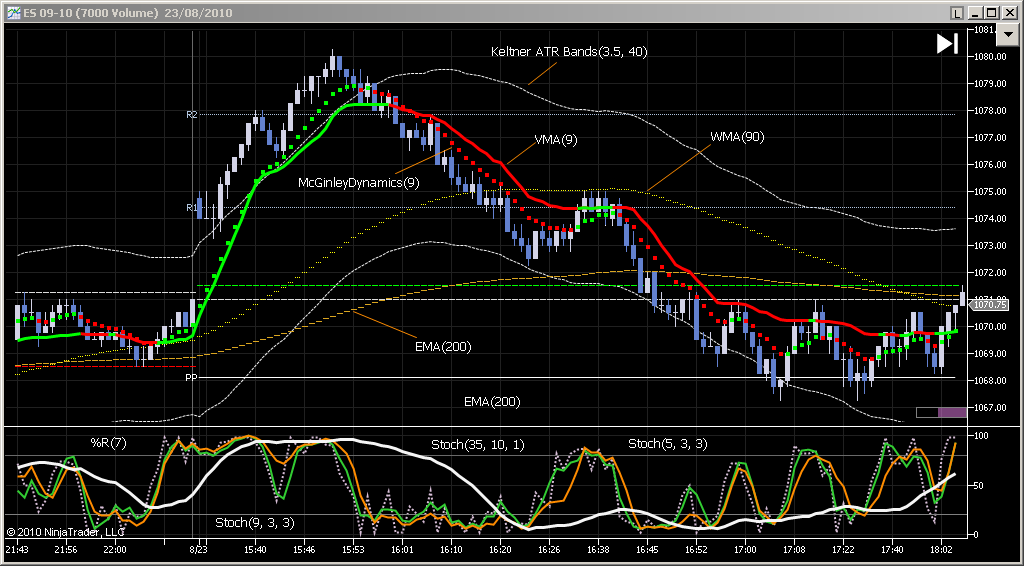Click the 15:46 time axis label
1024x566 pixels.
pyautogui.click(x=304, y=550)
